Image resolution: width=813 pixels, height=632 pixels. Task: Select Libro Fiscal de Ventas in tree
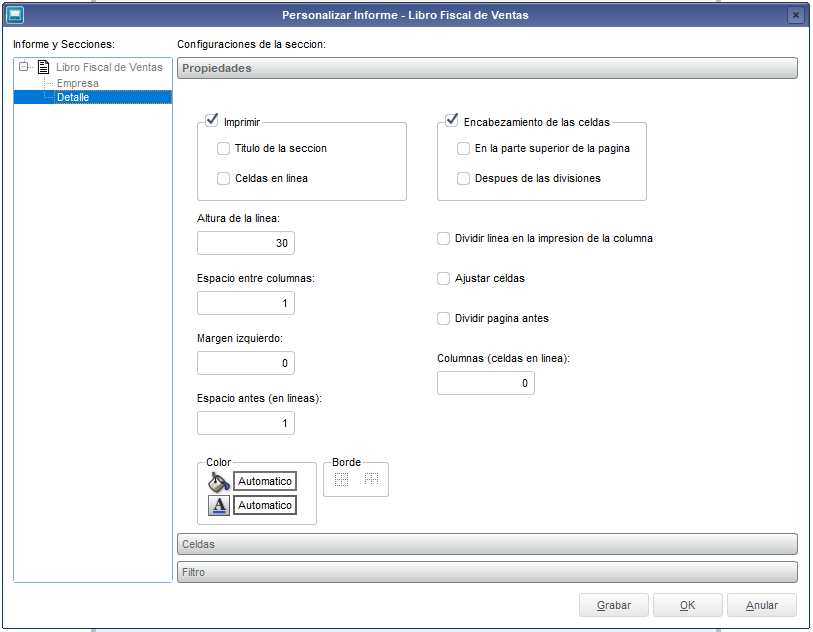(109, 67)
